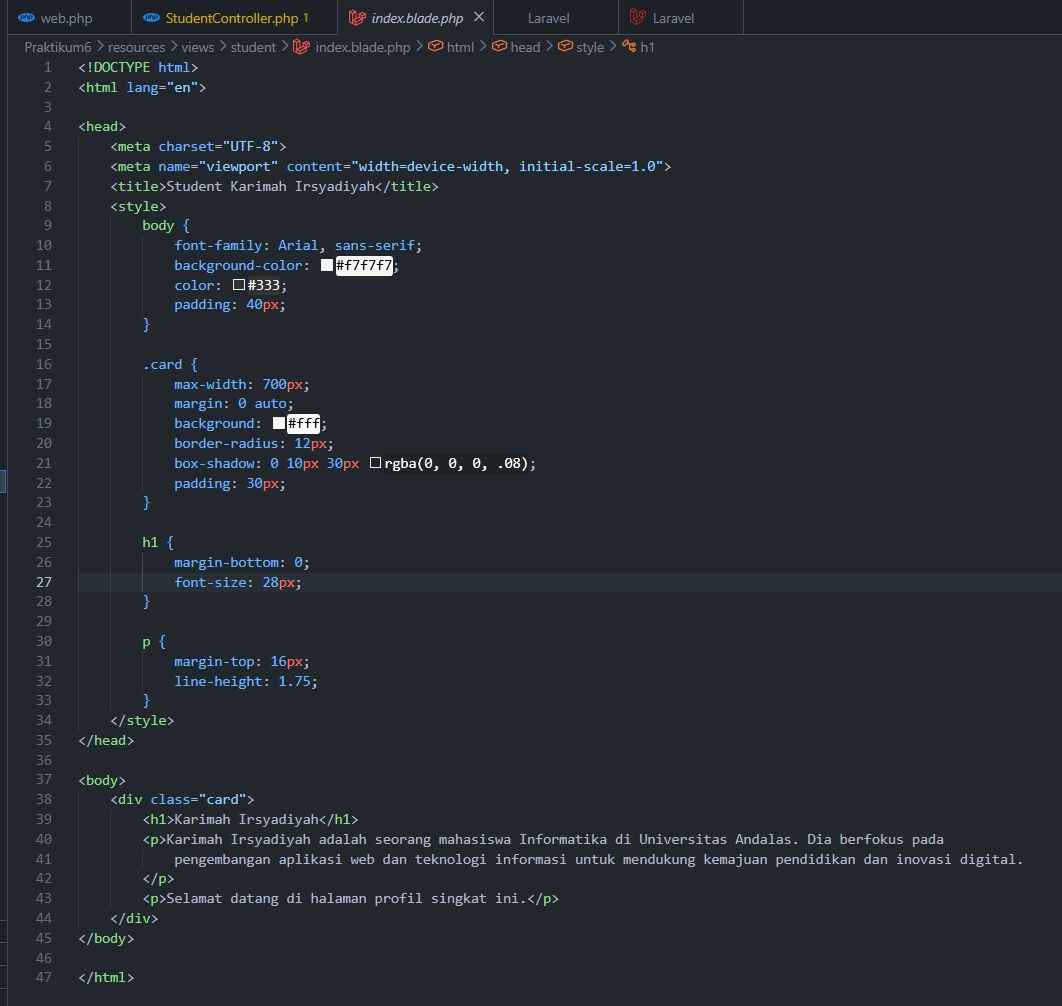
Task: Click the opening <head> tag on line 4
Action: (x=102, y=126)
